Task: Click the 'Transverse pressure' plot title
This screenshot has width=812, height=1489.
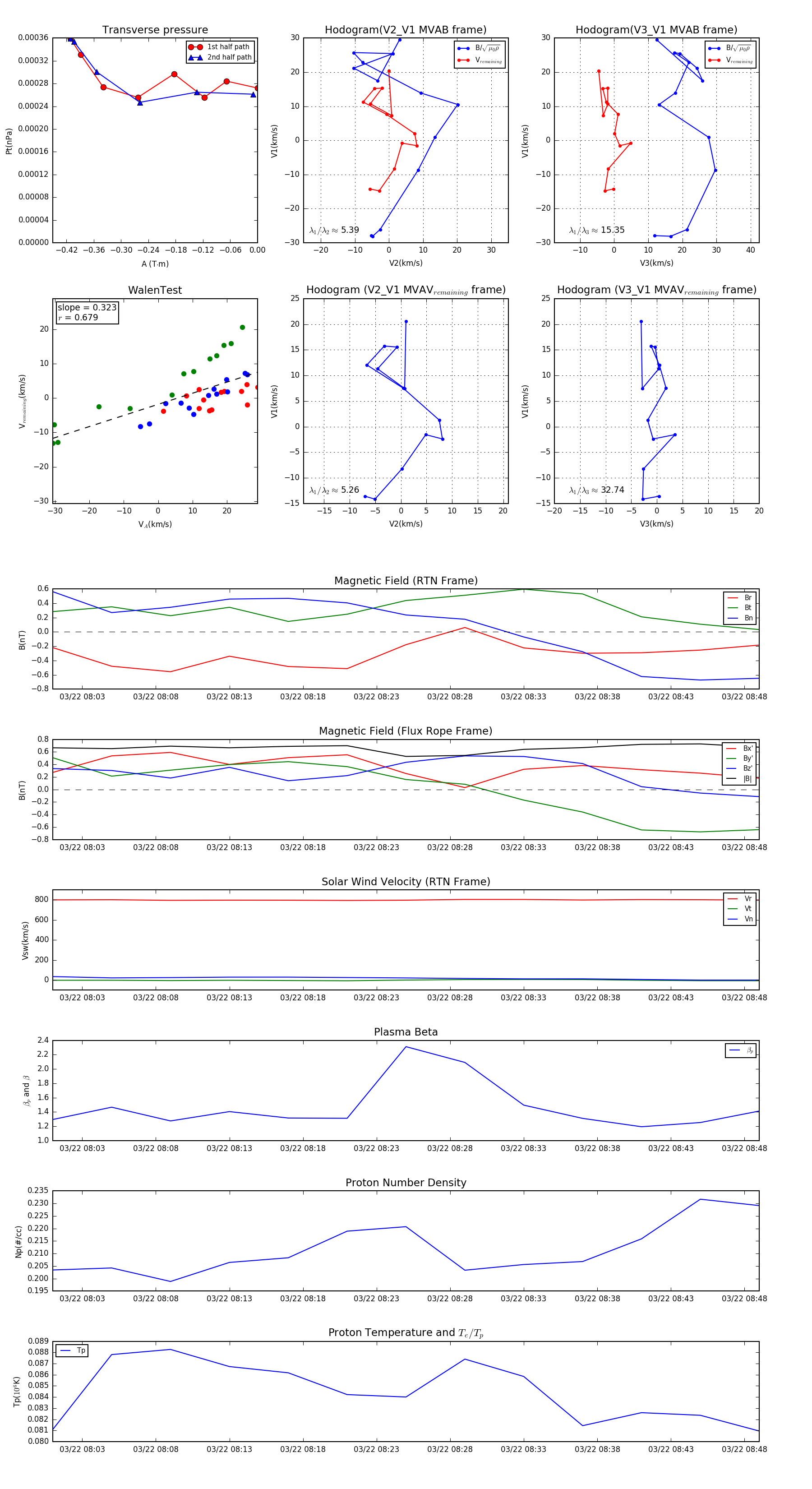Action: pos(155,30)
